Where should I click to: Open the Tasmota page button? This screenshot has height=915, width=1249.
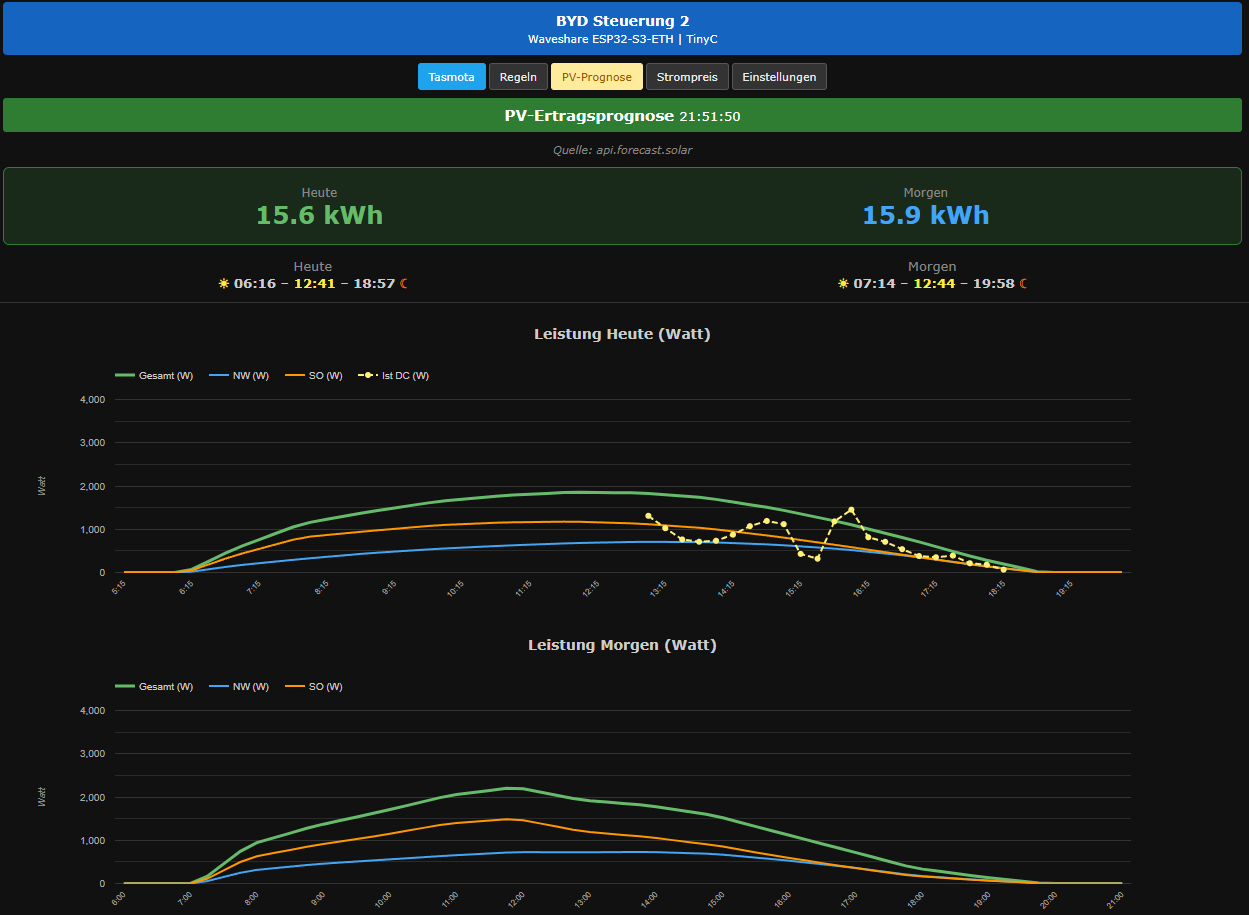[451, 77]
